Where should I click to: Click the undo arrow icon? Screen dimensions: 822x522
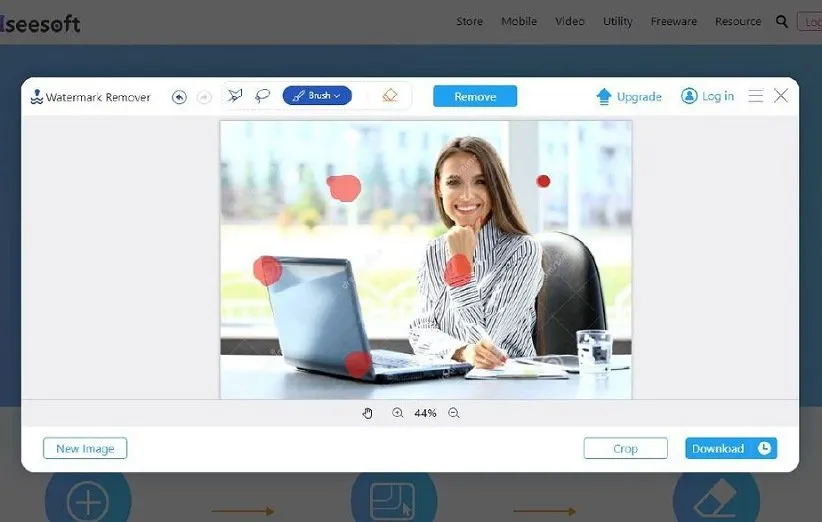[x=179, y=97]
